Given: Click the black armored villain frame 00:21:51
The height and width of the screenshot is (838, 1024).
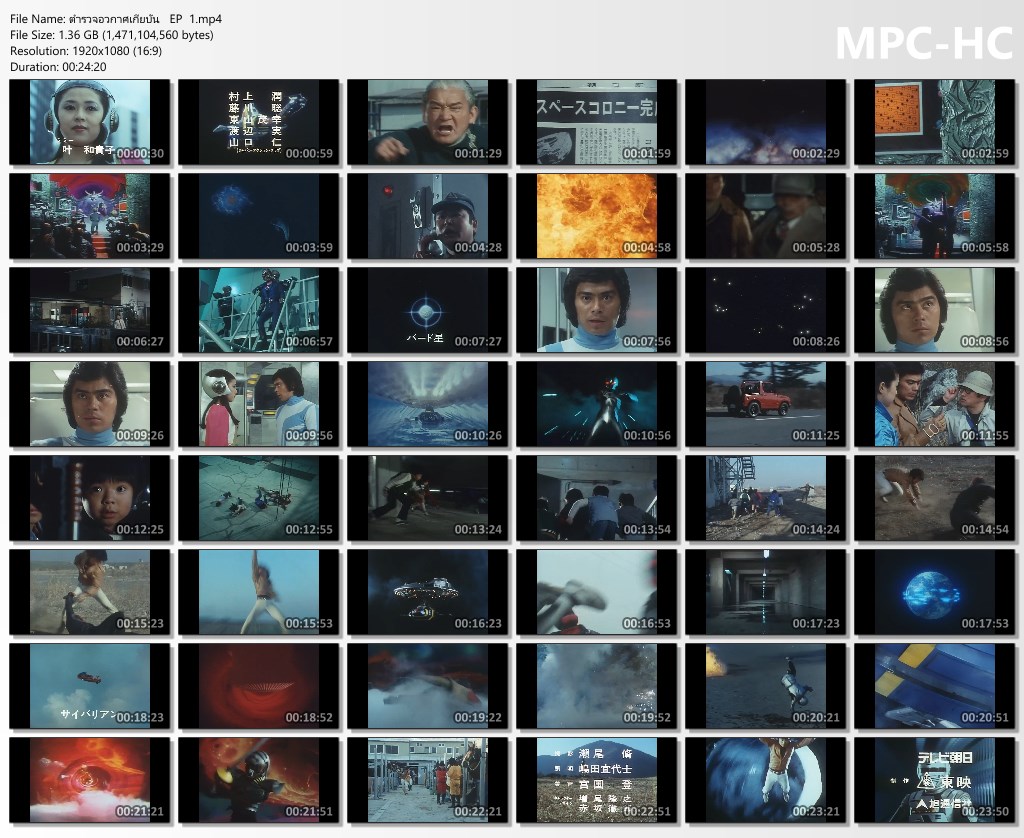Looking at the screenshot, I should click(x=259, y=781).
